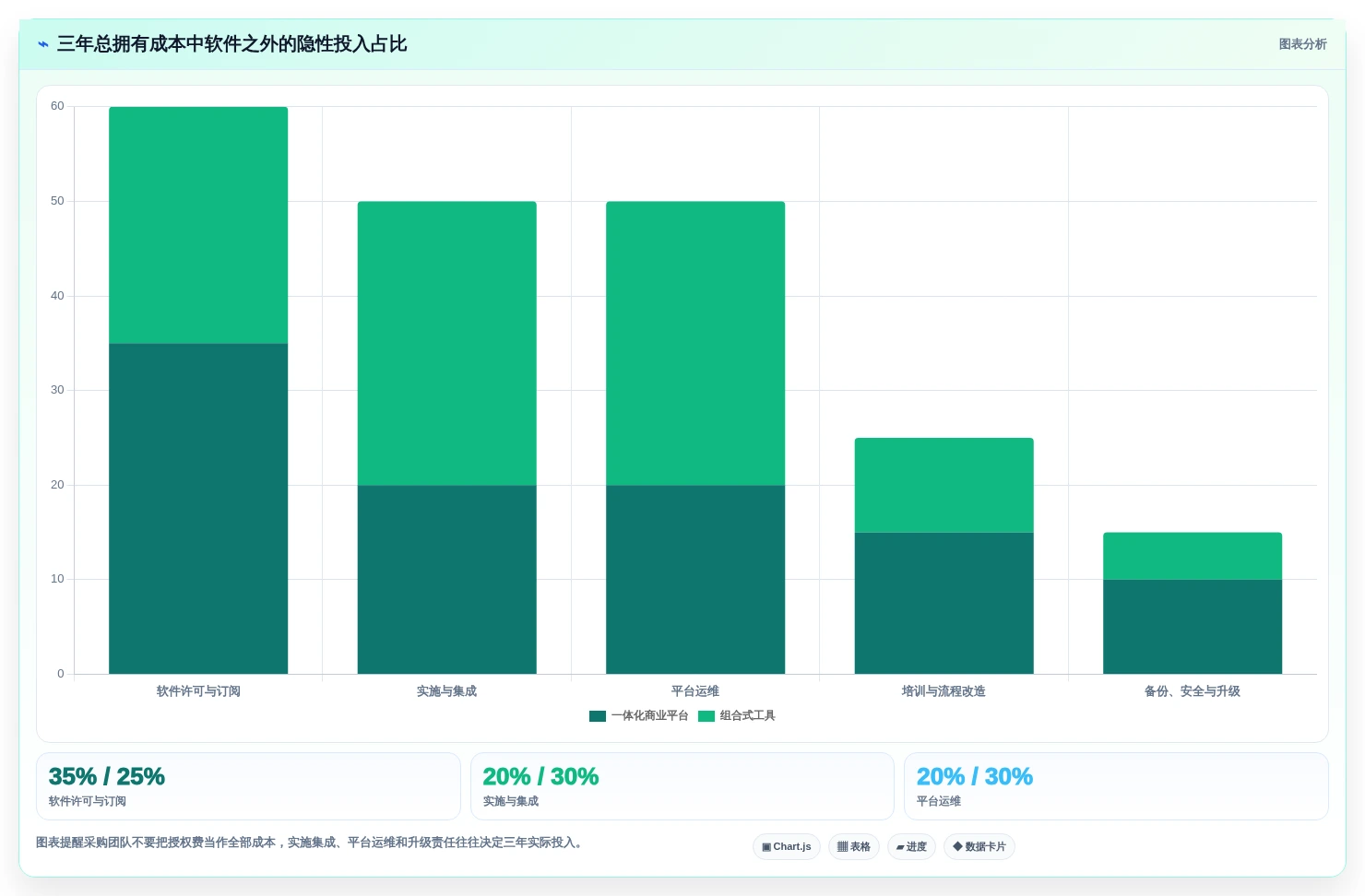Click the 平台运维 x-axis label

point(695,691)
